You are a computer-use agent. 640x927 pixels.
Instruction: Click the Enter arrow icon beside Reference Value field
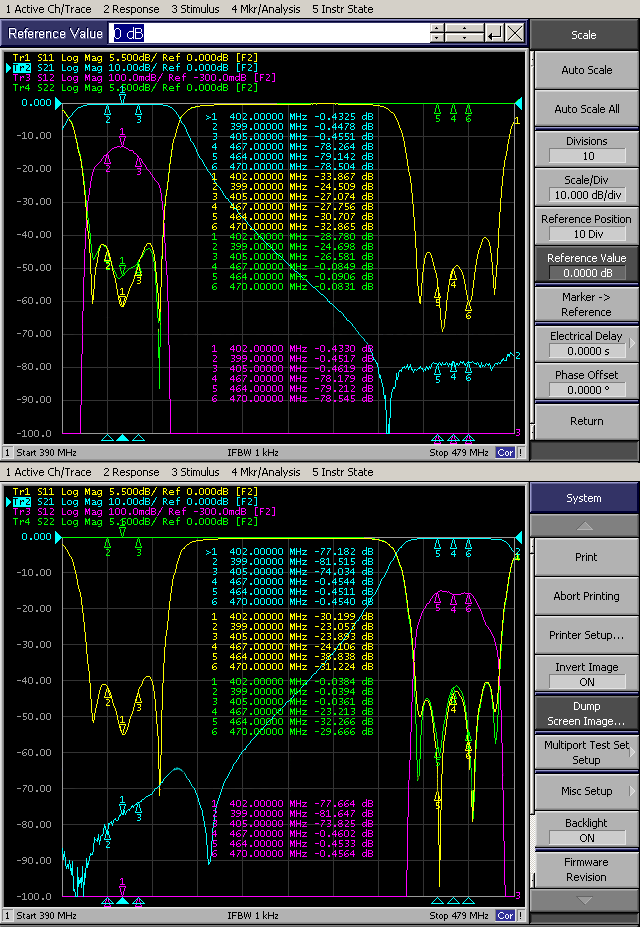pos(494,33)
